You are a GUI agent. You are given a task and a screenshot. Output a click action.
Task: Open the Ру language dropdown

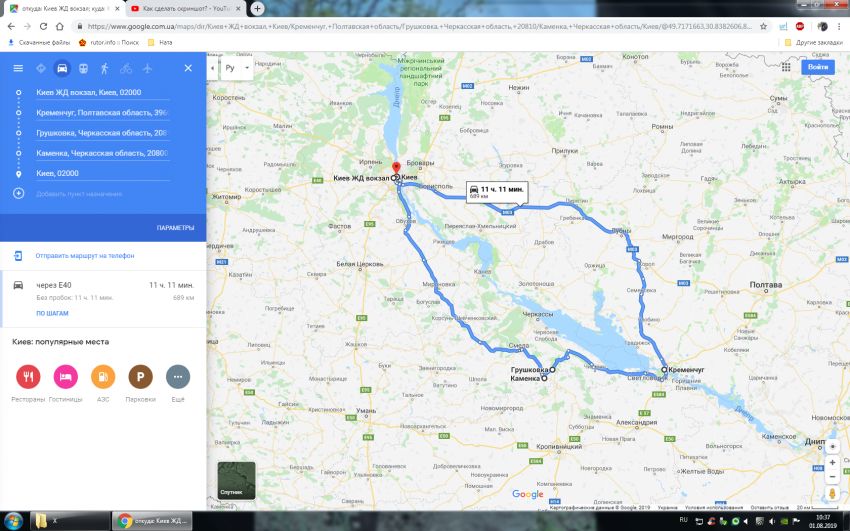point(237,68)
